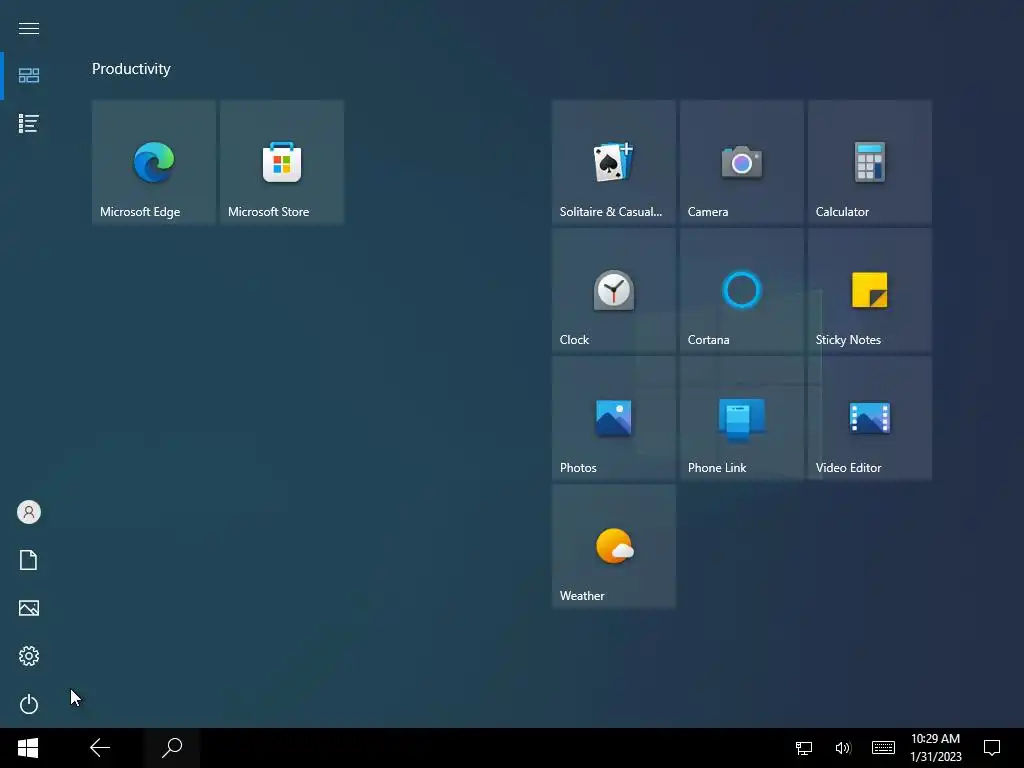Open the Clock app tile

[613, 290]
